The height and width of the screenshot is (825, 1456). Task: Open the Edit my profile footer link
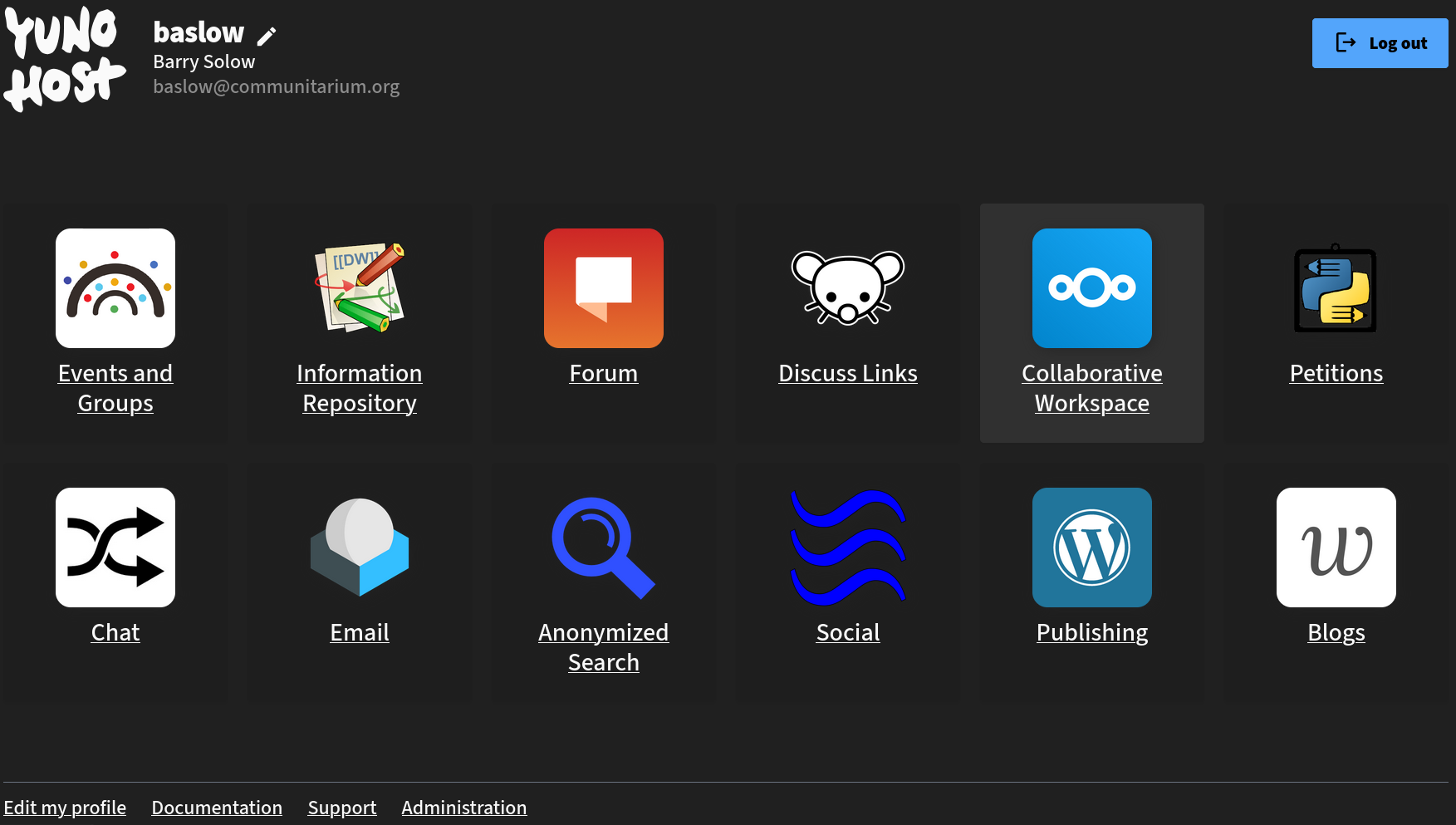click(65, 808)
